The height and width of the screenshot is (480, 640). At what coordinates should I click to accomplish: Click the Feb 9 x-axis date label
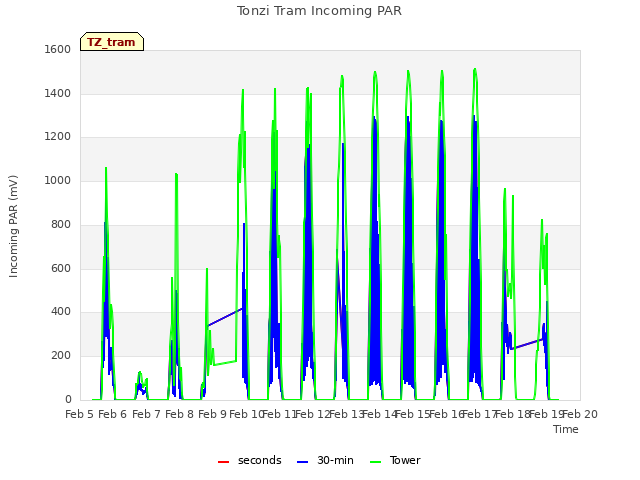213,414
